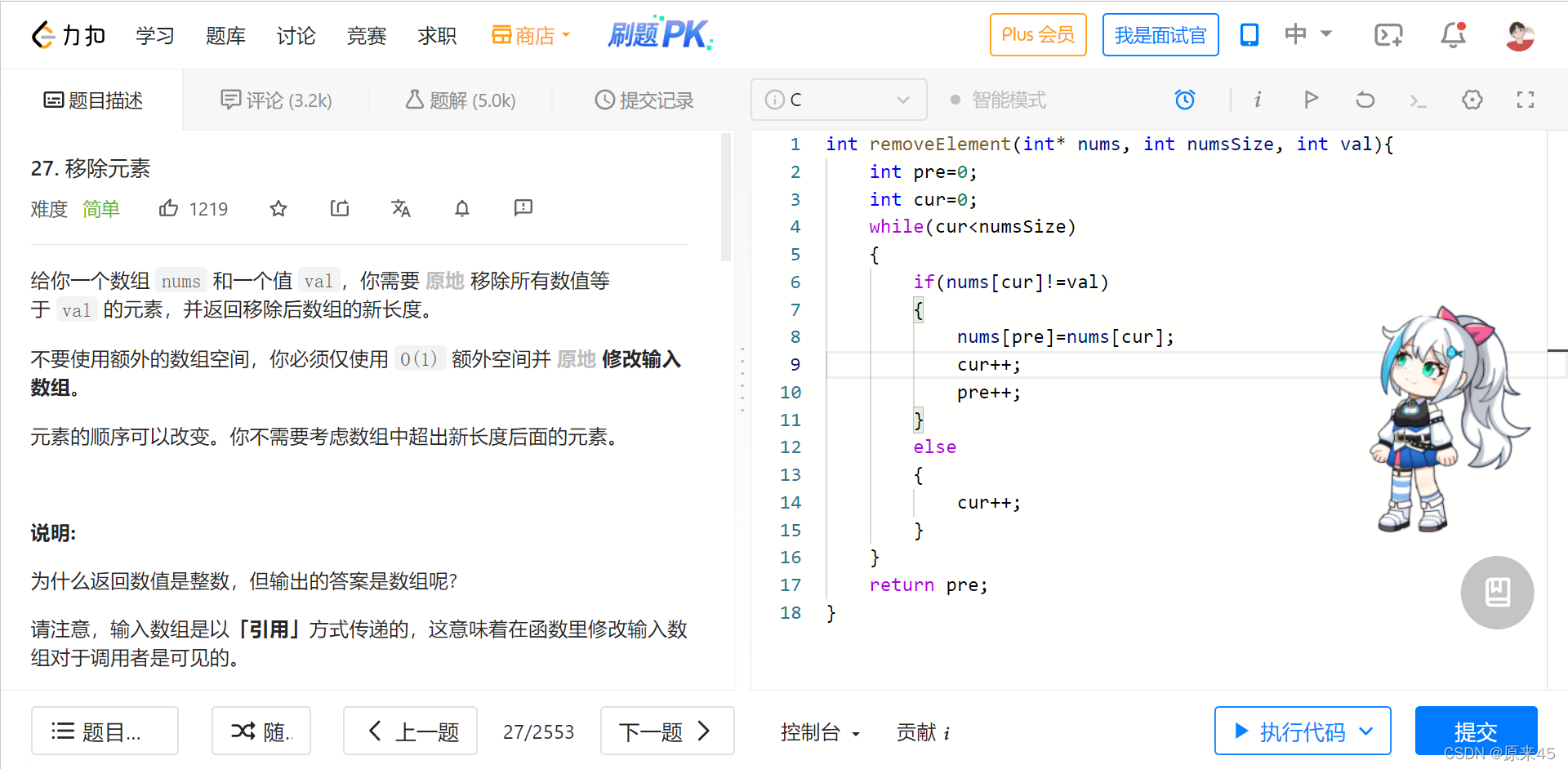Open the 题库 menu item
This screenshot has height=769, width=1568.
(x=225, y=34)
